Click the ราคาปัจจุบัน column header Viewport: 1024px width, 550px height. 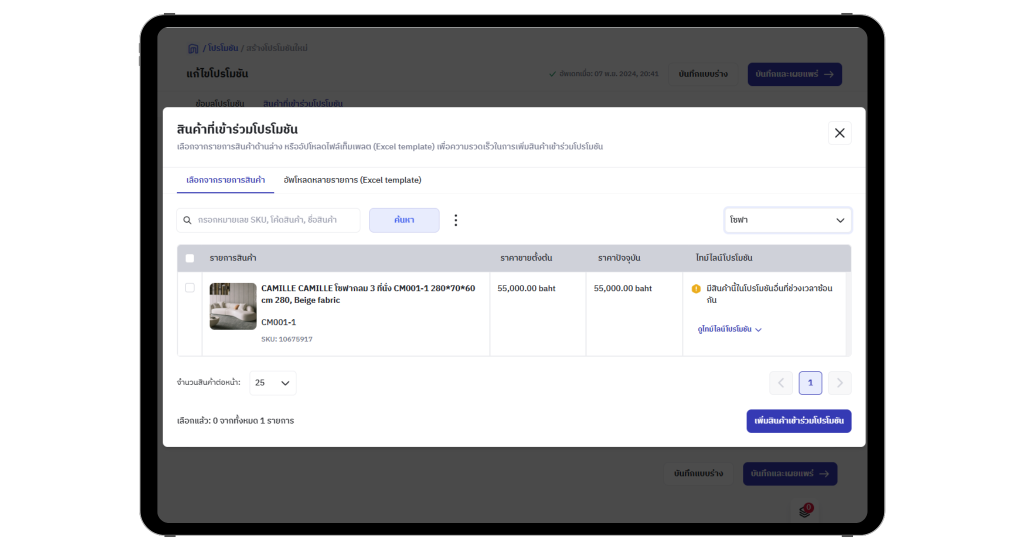(x=618, y=258)
